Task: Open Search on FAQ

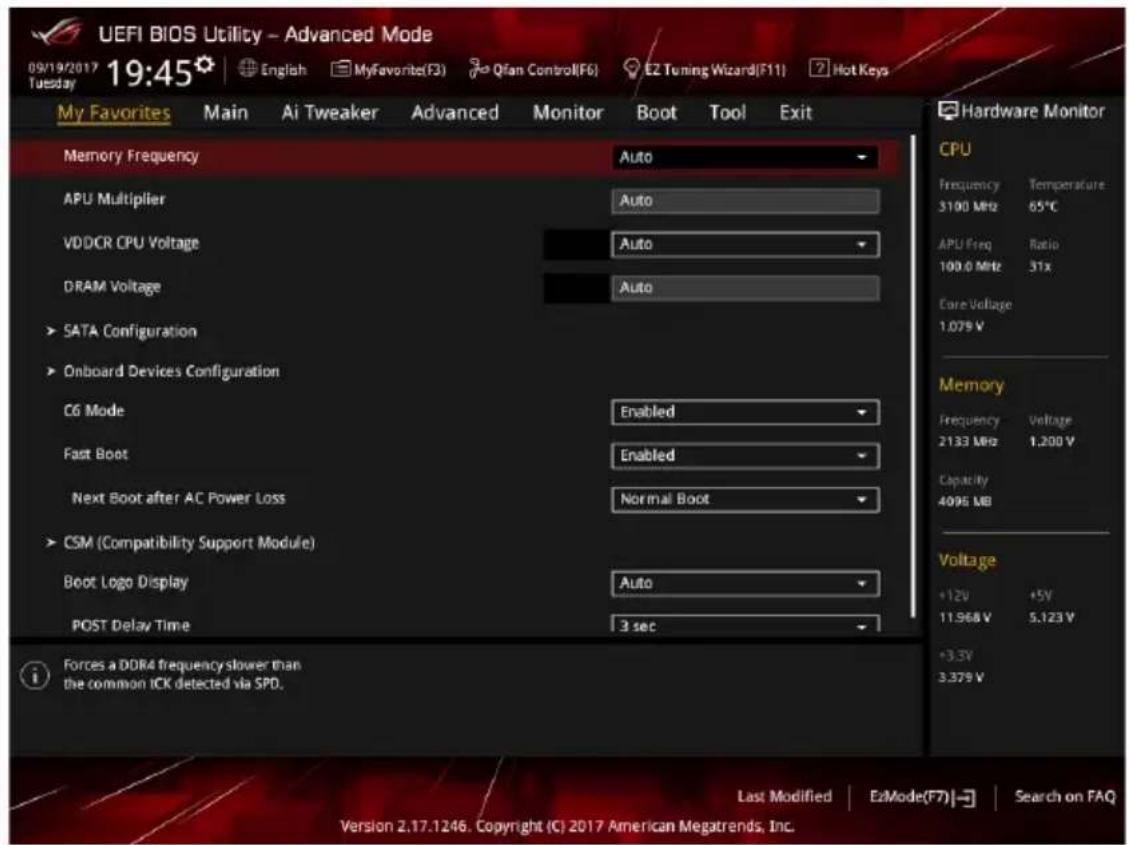Action: pos(1064,796)
